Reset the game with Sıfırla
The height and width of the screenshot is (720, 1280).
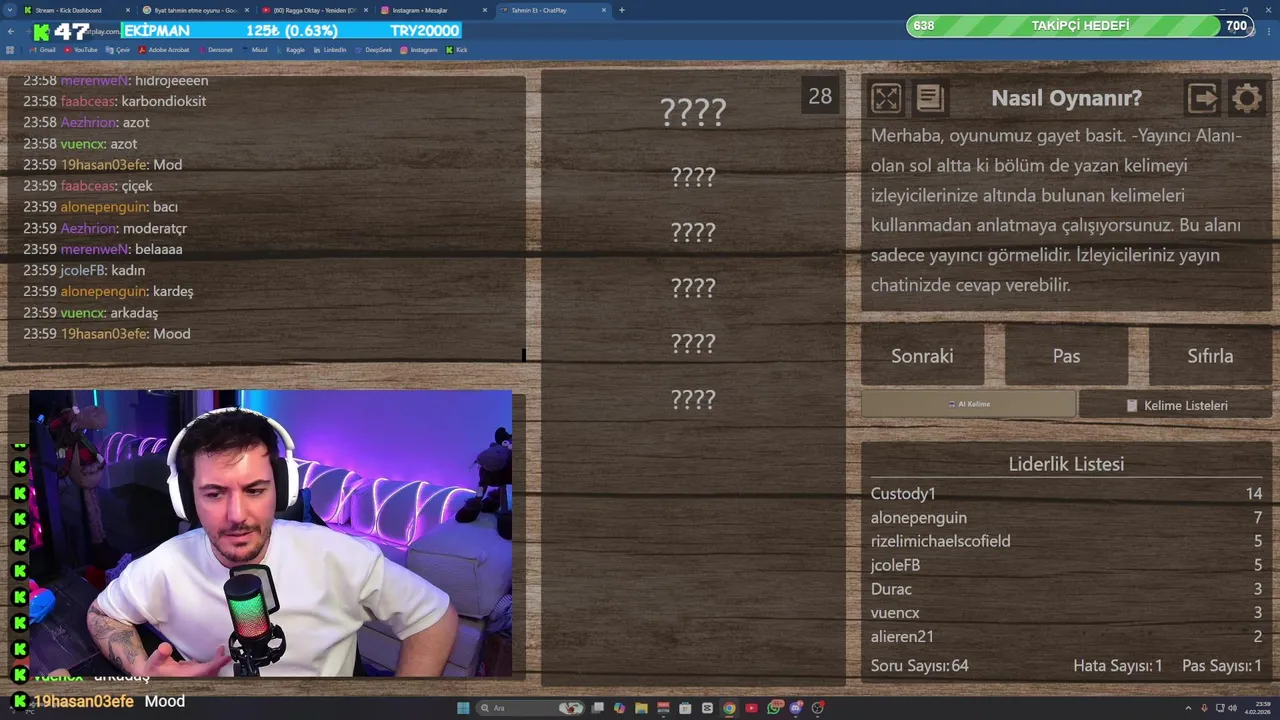point(1210,356)
